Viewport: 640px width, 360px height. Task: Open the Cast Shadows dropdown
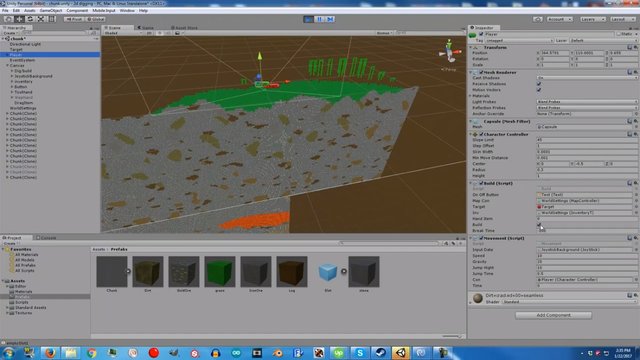coord(587,78)
